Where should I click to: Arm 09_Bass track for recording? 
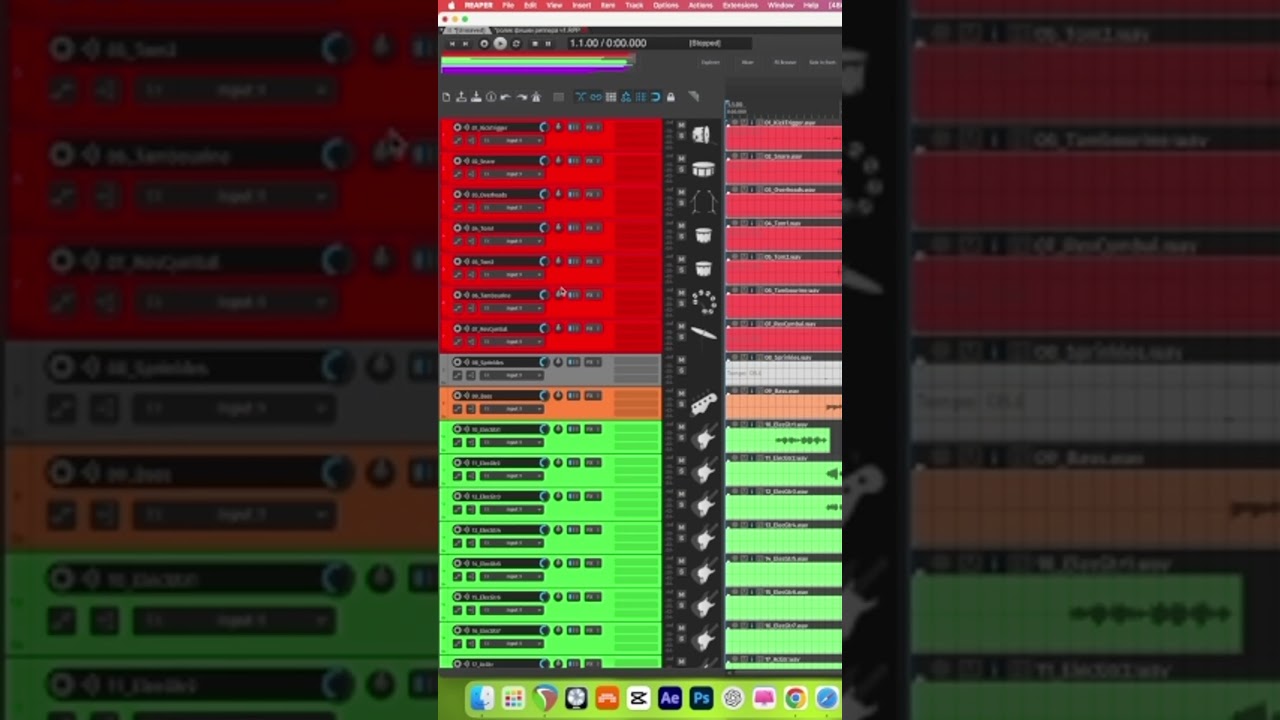point(457,395)
